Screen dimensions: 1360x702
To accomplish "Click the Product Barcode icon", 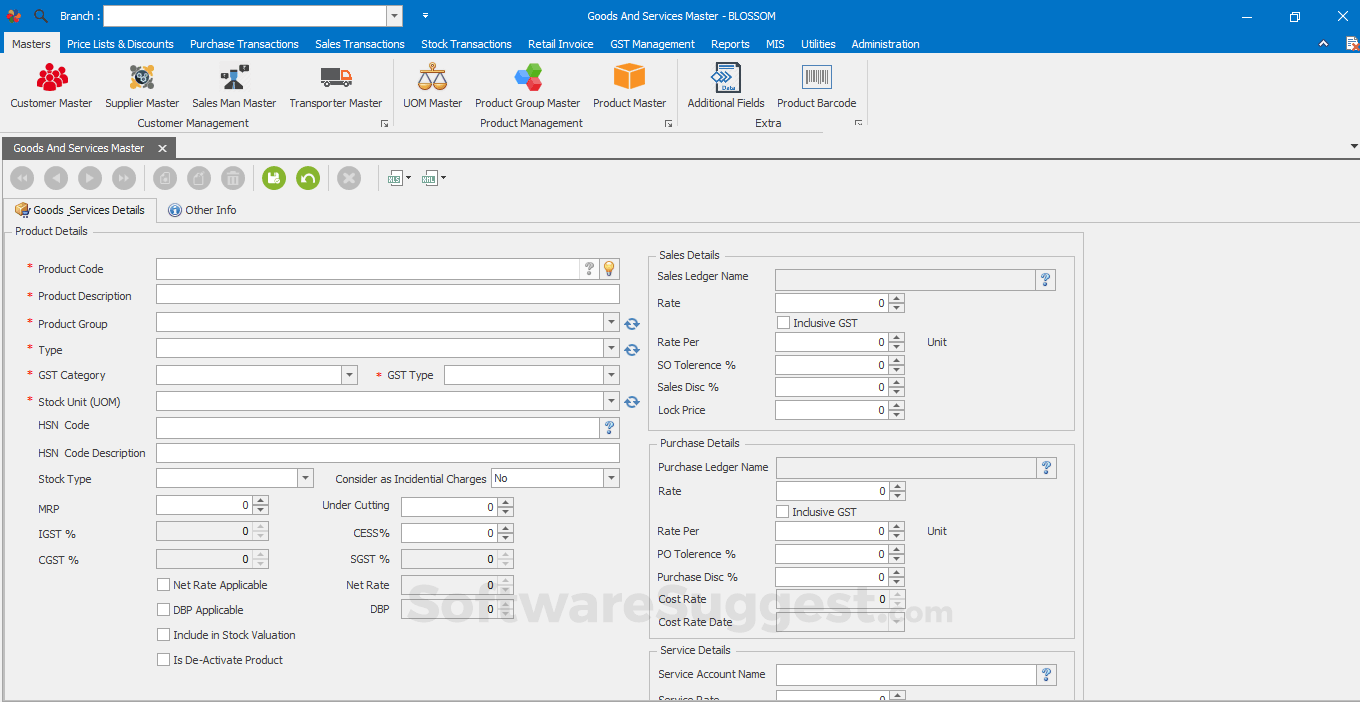I will 816,78.
